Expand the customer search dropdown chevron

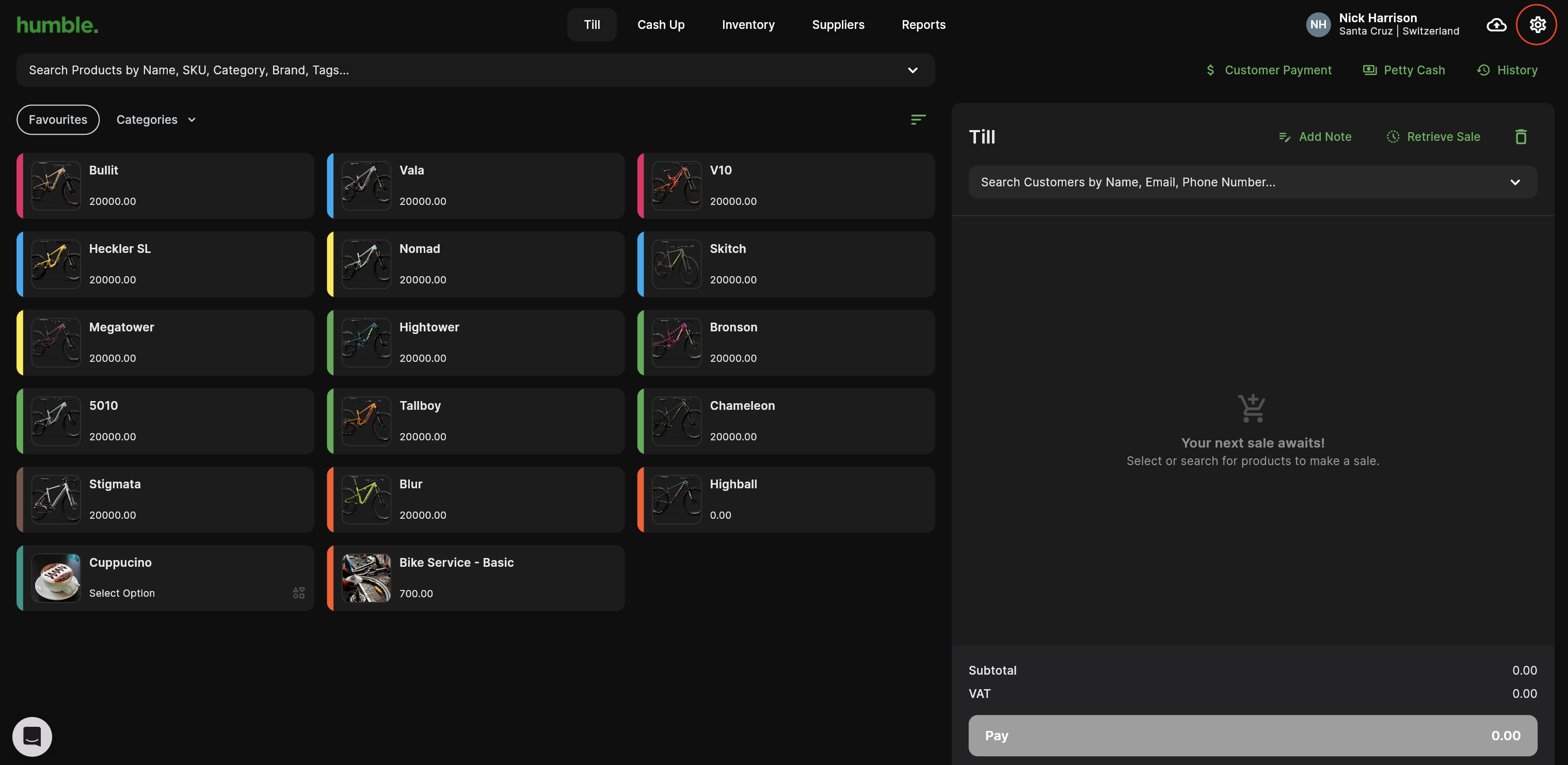(x=1514, y=182)
